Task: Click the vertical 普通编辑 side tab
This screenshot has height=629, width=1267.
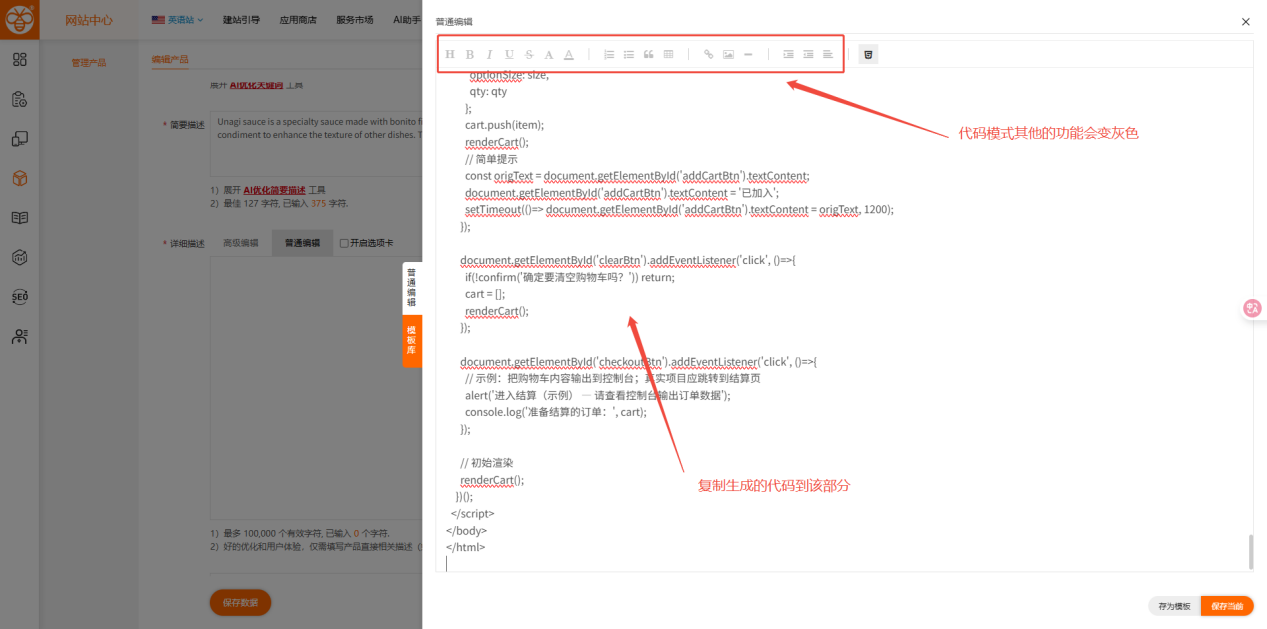Action: pos(411,288)
